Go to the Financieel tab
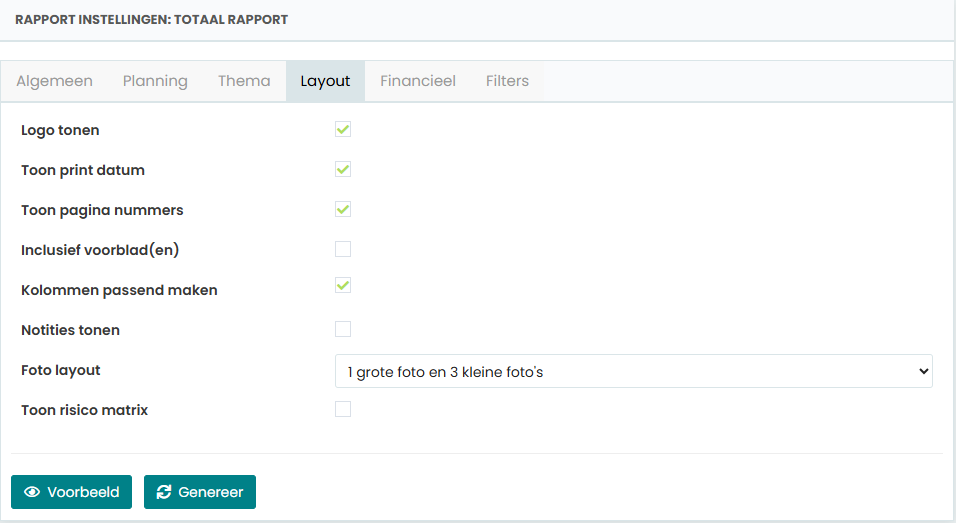This screenshot has width=956, height=523. (418, 81)
